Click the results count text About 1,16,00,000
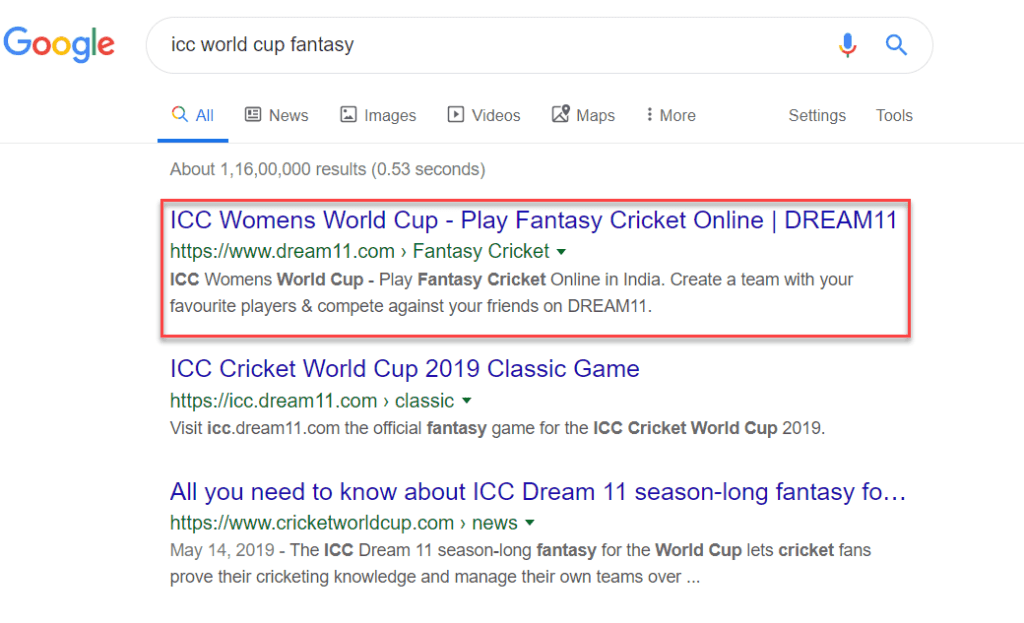The height and width of the screenshot is (623, 1024). [x=327, y=170]
